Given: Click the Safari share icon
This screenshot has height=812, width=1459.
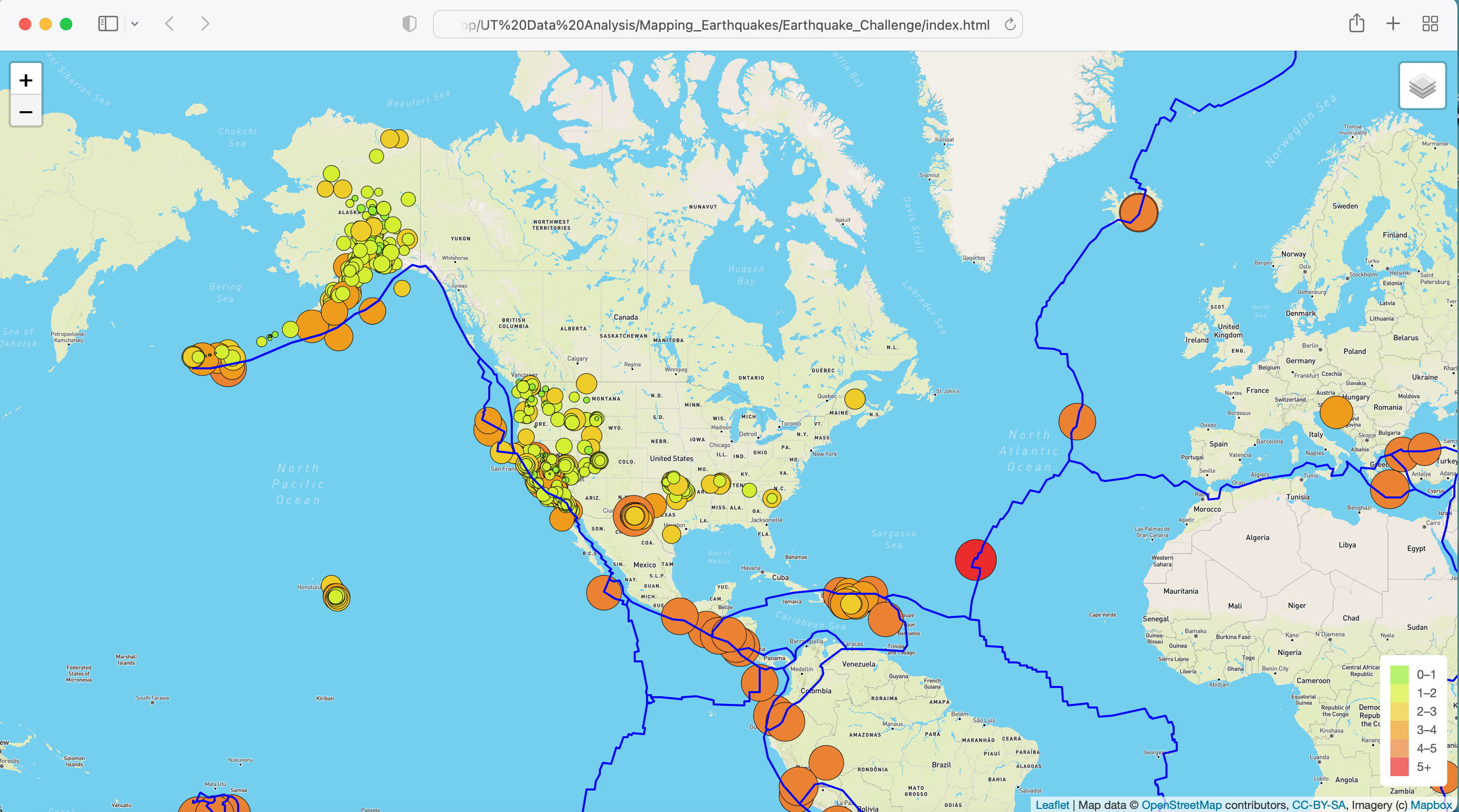Looking at the screenshot, I should click(1357, 24).
